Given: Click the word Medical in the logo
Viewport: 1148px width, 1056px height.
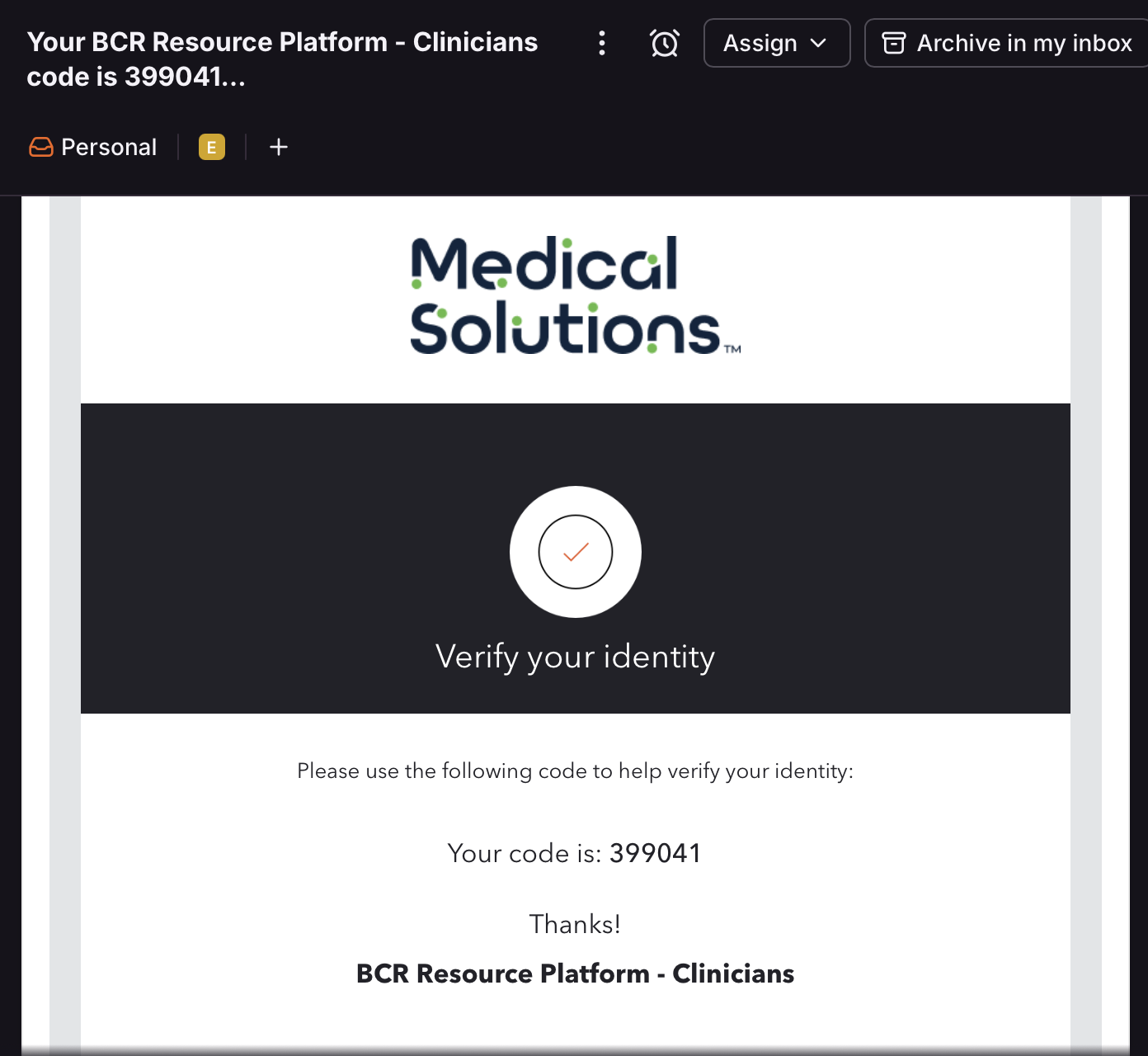Looking at the screenshot, I should pyautogui.click(x=544, y=264).
